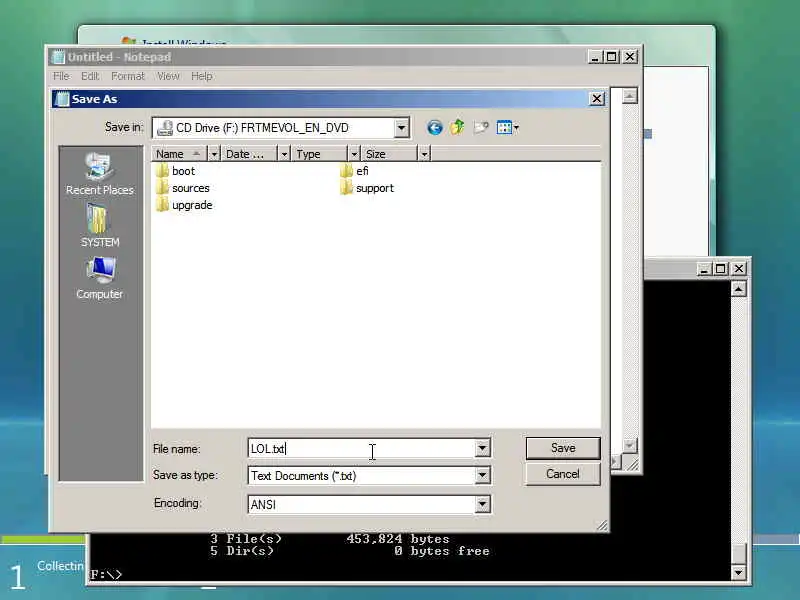Expand the Encoding dropdown
This screenshot has width=800, height=600.
(x=482, y=504)
